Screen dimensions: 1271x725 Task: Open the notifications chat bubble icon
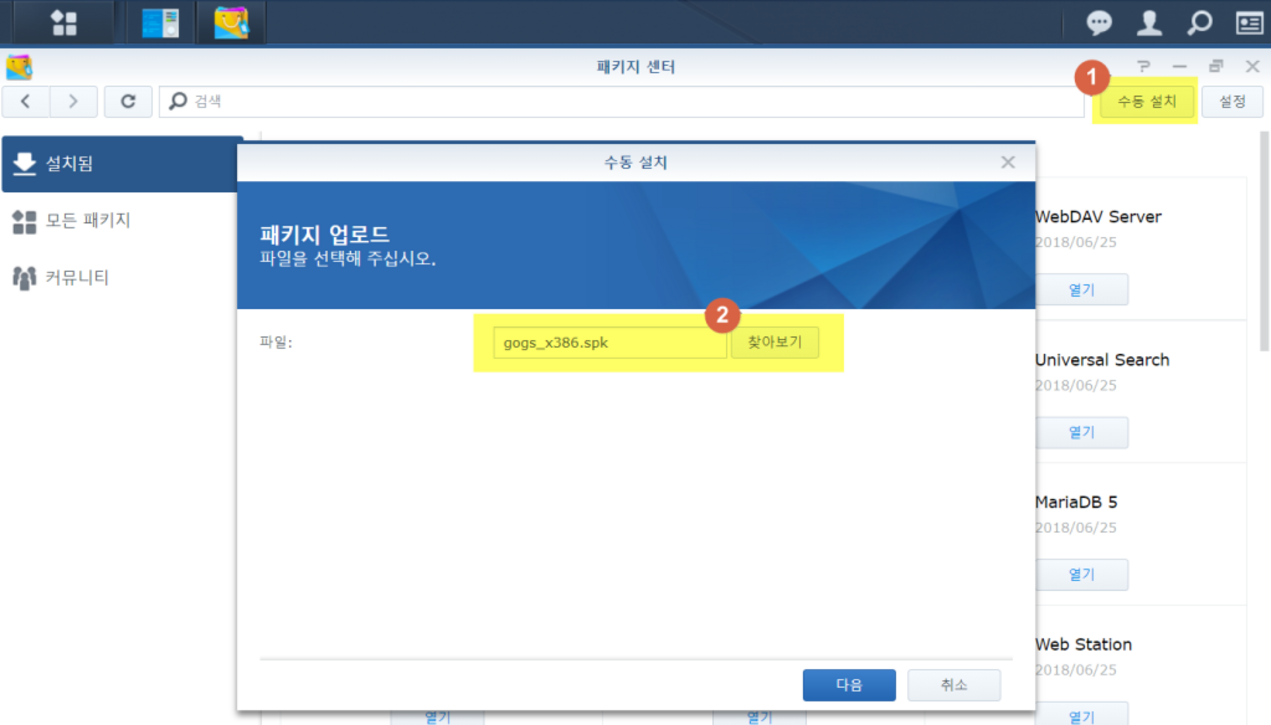pos(1099,23)
